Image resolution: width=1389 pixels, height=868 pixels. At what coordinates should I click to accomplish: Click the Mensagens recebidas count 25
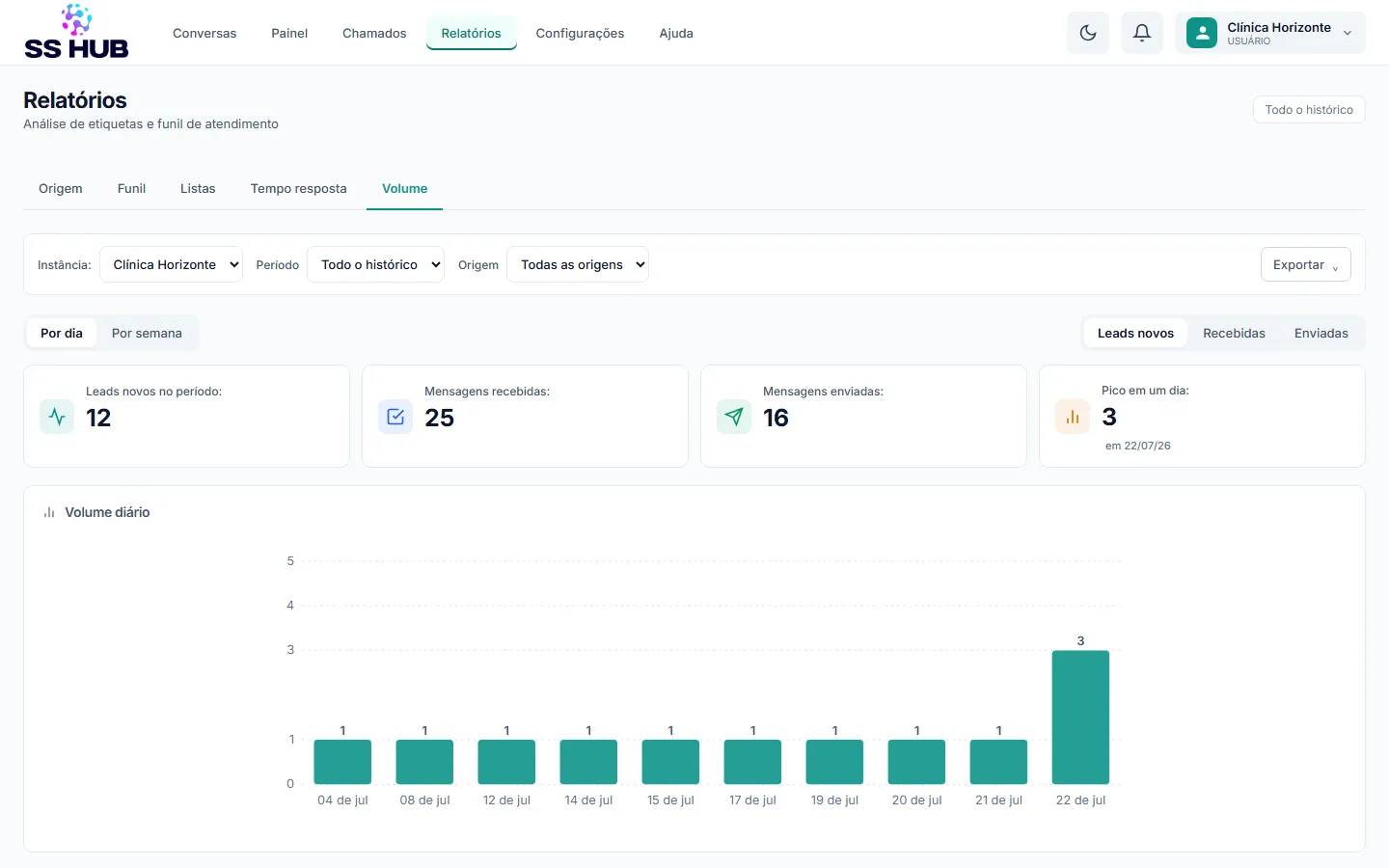click(x=440, y=418)
